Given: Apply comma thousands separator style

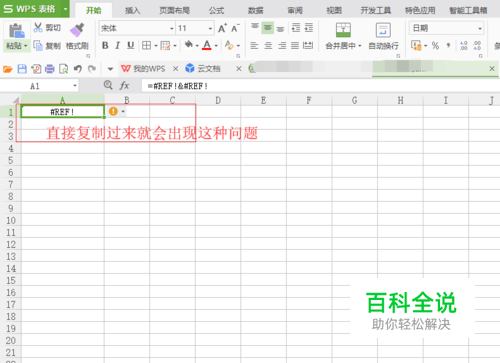Looking at the screenshot, I should [x=448, y=45].
